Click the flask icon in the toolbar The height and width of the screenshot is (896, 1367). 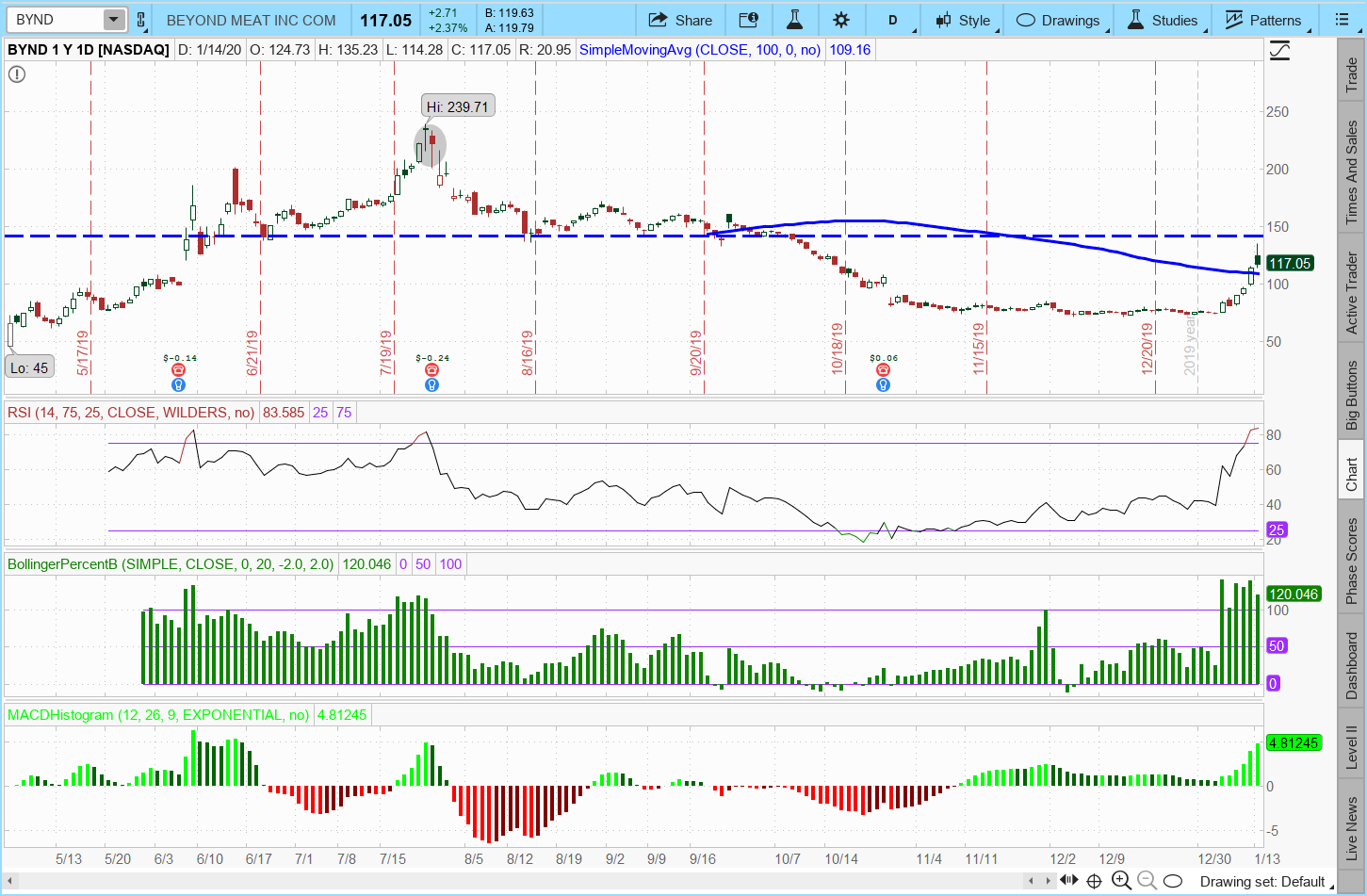794,20
